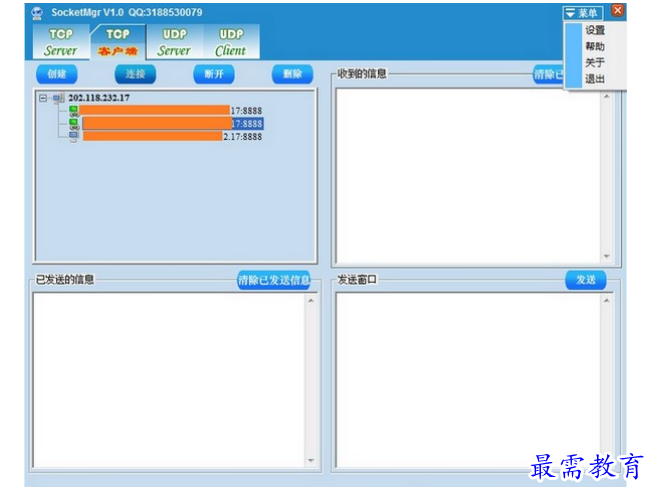The image size is (652, 498).
Task: Select the 202.118.232.17 root node
Action: [99, 98]
